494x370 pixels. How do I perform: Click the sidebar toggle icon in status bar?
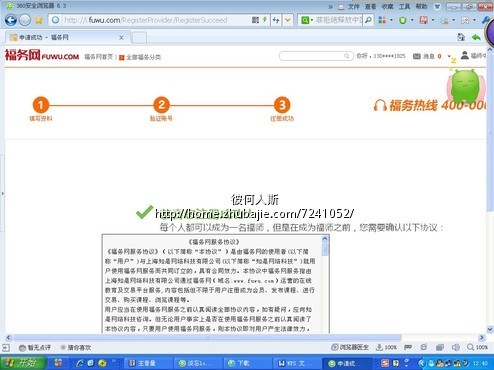(6, 348)
